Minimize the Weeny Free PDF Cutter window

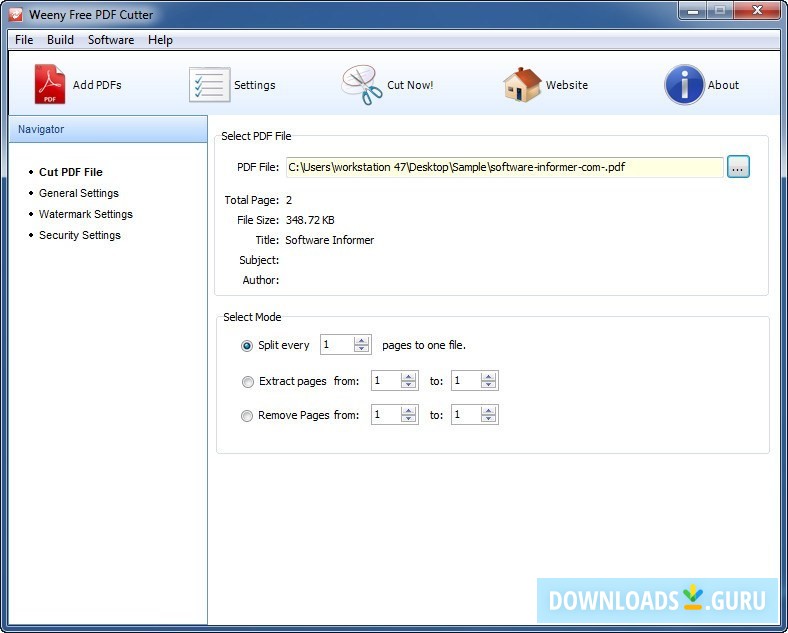pos(693,11)
